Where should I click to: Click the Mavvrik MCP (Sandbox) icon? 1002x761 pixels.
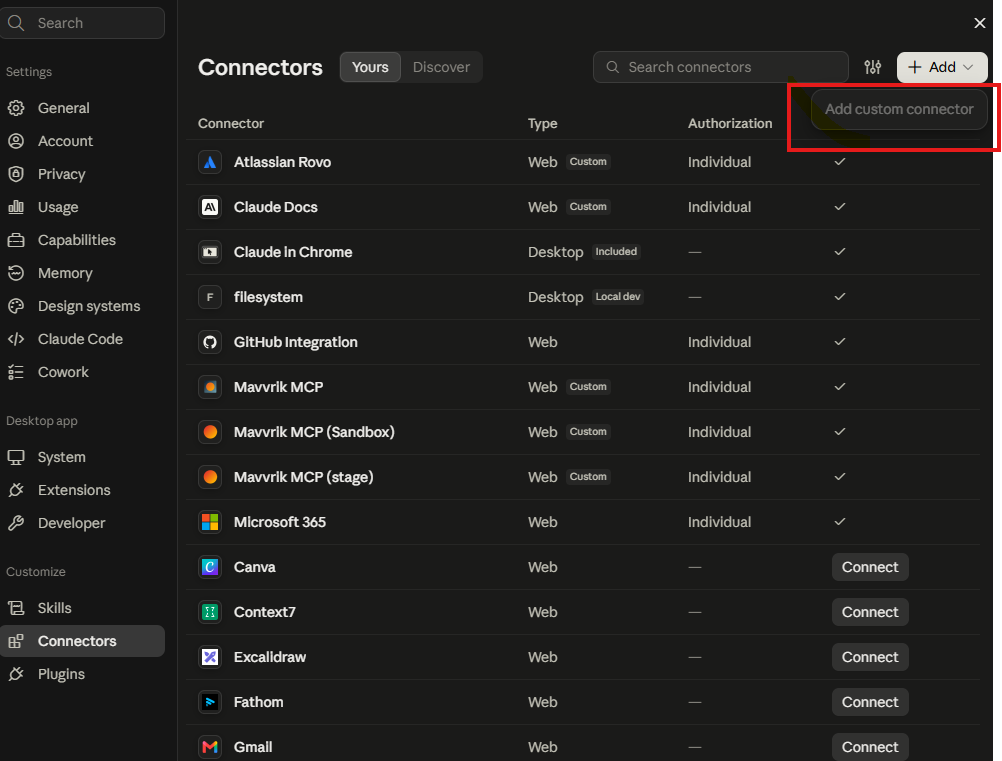(x=210, y=432)
